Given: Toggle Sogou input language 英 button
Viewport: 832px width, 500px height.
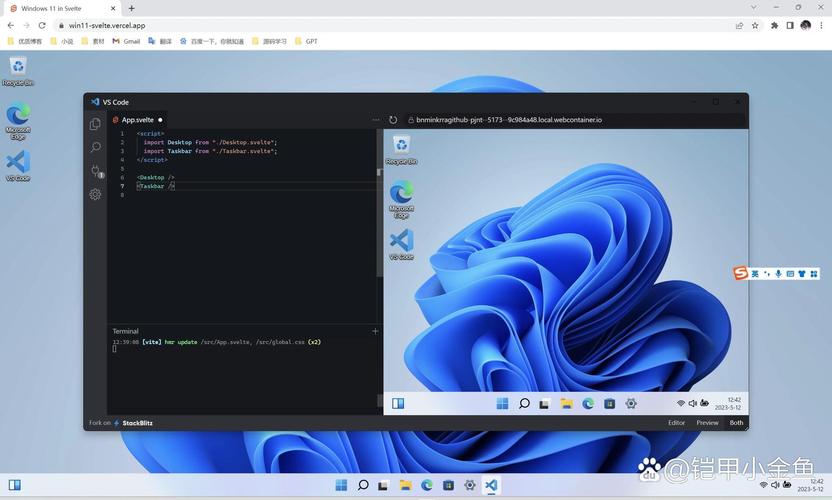Looking at the screenshot, I should (755, 274).
